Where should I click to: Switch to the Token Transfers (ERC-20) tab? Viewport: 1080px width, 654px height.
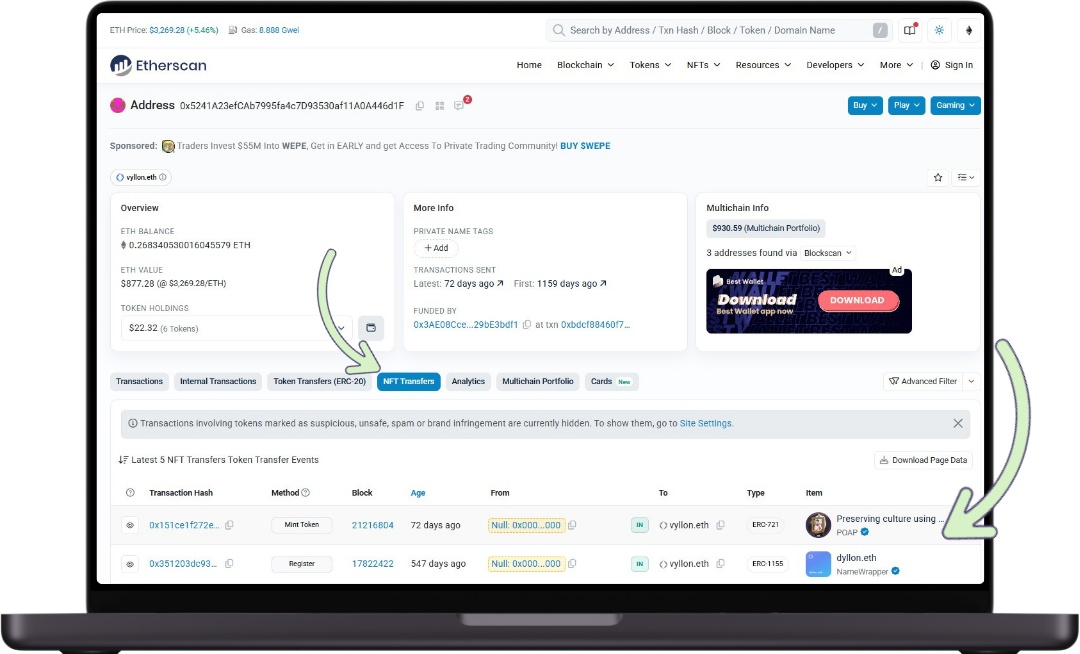[x=319, y=381]
